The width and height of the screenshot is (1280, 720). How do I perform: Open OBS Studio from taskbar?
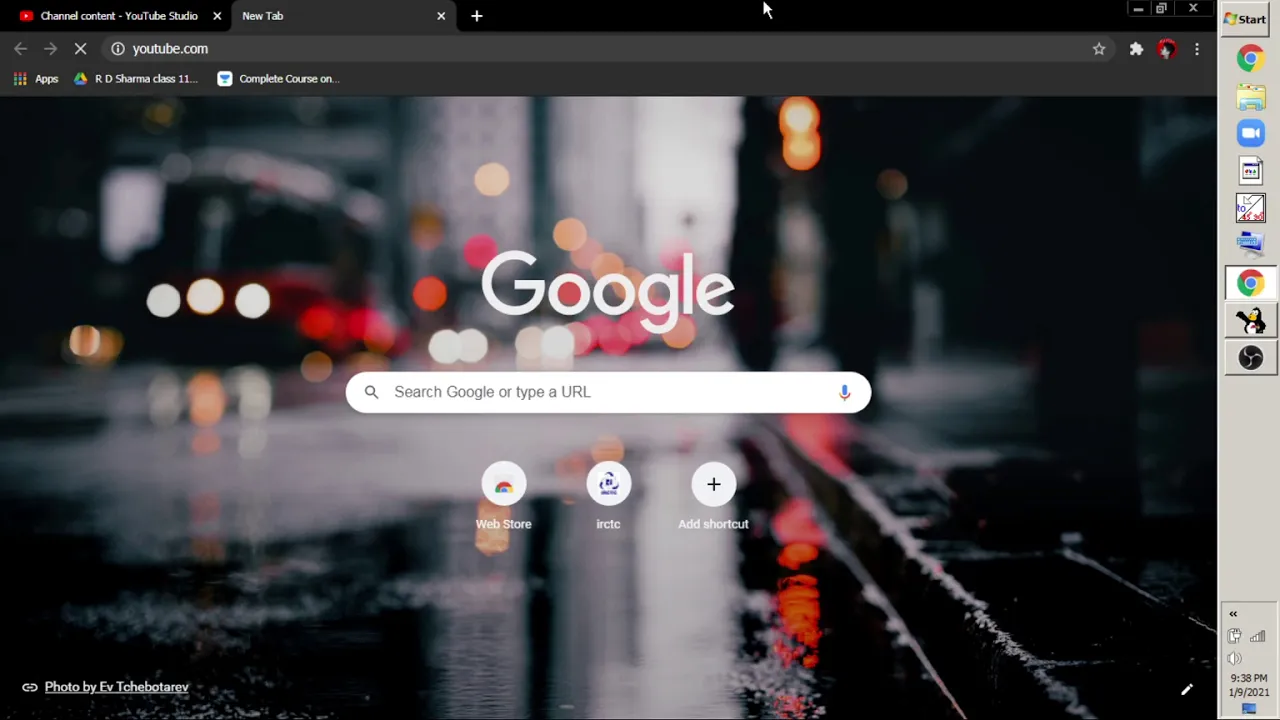coord(1250,358)
